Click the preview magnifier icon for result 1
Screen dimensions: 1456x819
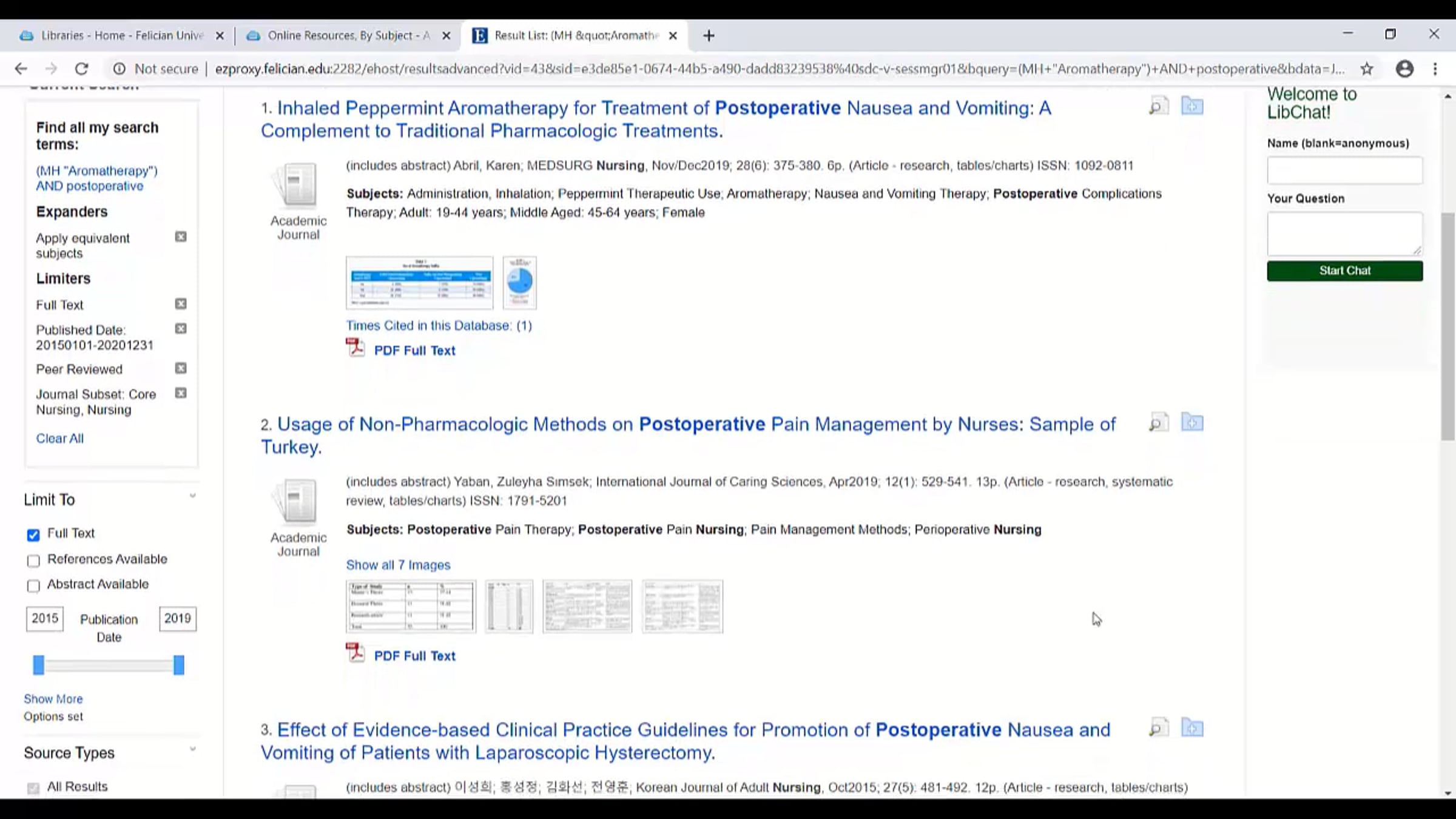click(1158, 106)
